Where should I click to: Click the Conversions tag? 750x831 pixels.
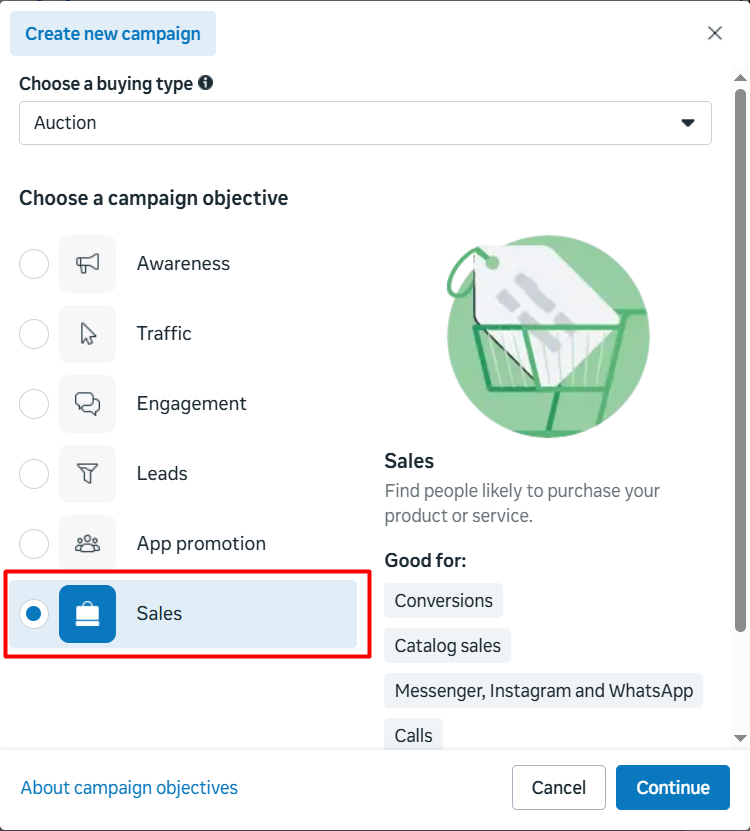pos(444,600)
